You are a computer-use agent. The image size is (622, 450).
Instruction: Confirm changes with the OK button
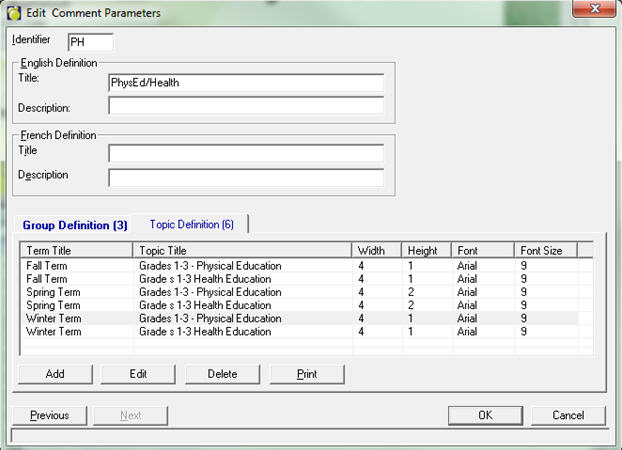click(485, 415)
